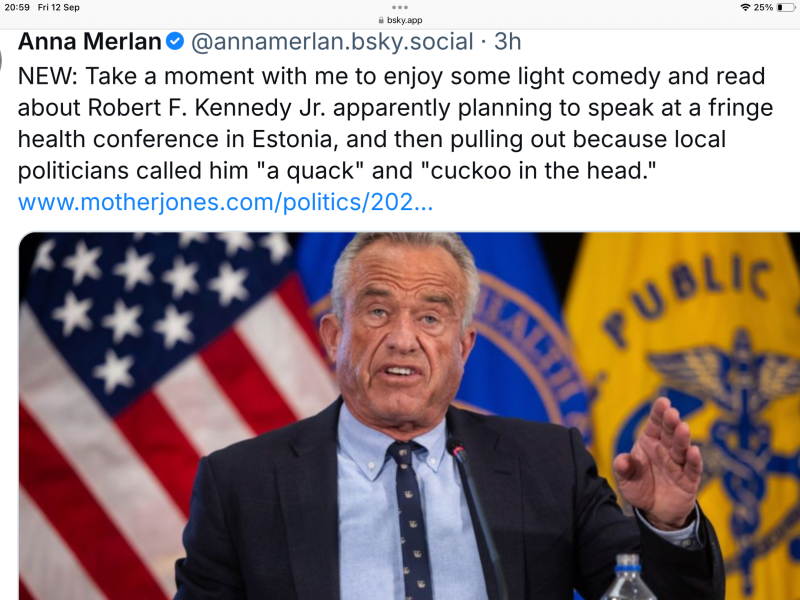Screen dimensions: 800x600
Task: Tap the 20:59 clock in status bar
Action: click(15, 7)
